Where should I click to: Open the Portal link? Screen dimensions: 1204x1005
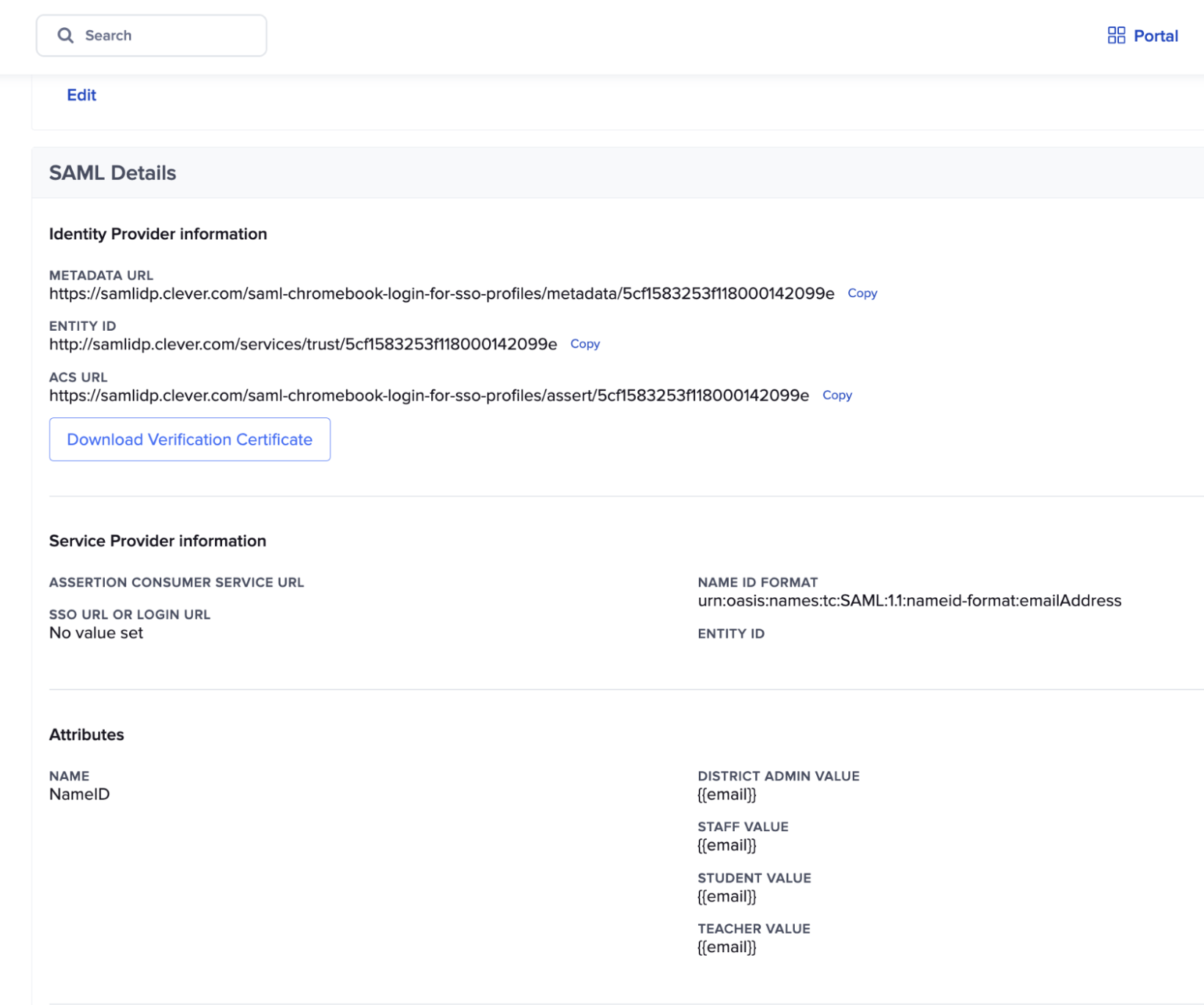tap(1155, 35)
